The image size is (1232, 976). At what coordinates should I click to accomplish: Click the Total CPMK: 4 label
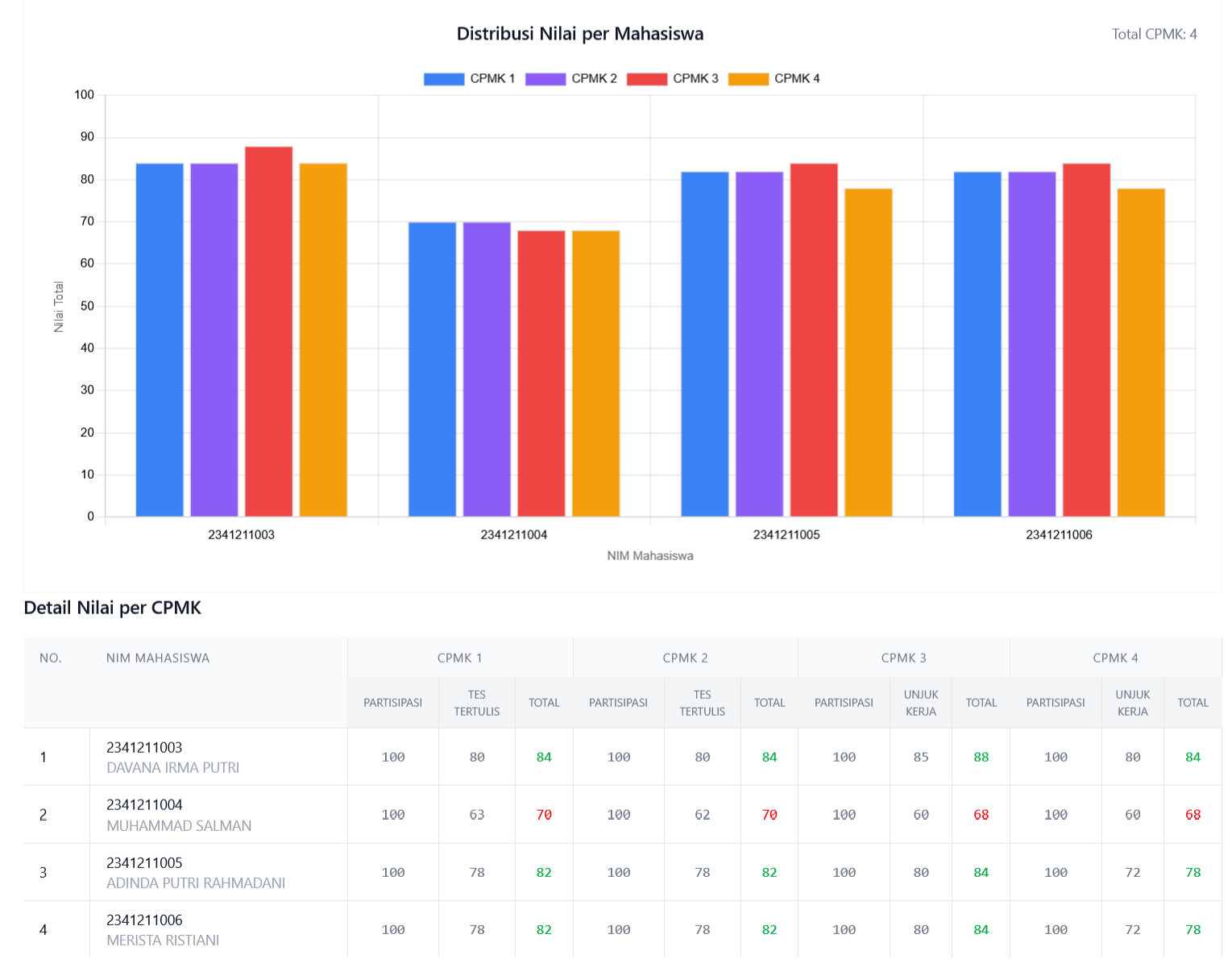pos(1154,34)
